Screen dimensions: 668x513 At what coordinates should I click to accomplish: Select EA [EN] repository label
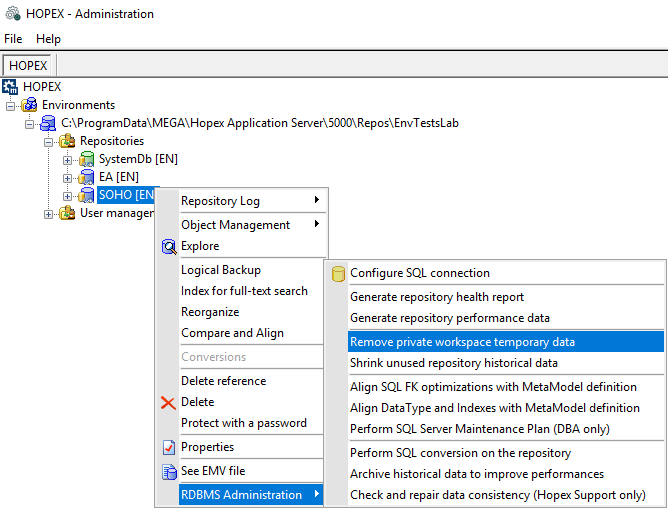click(119, 177)
